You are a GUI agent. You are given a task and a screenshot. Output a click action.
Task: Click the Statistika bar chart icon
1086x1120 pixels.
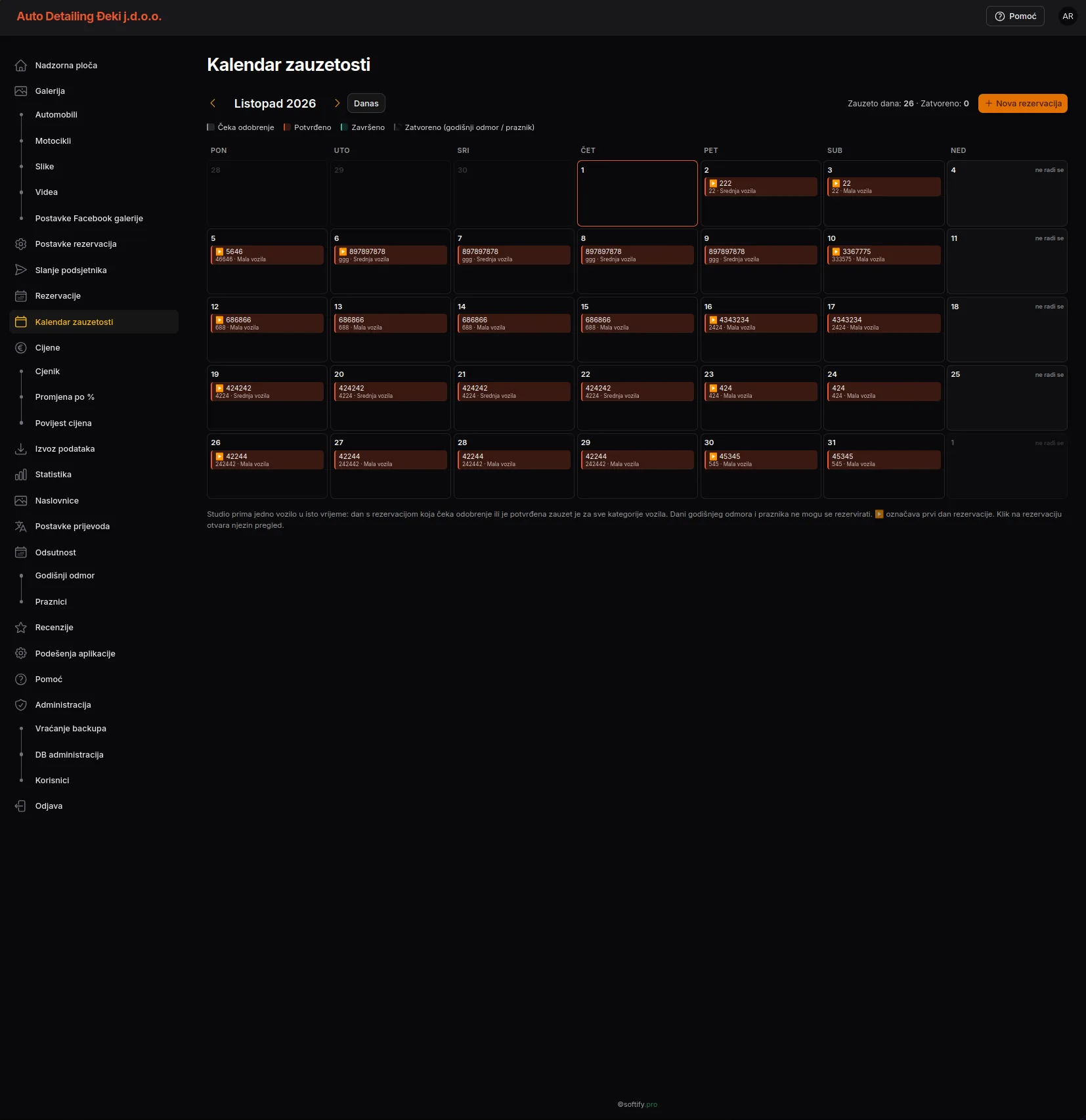click(21, 475)
